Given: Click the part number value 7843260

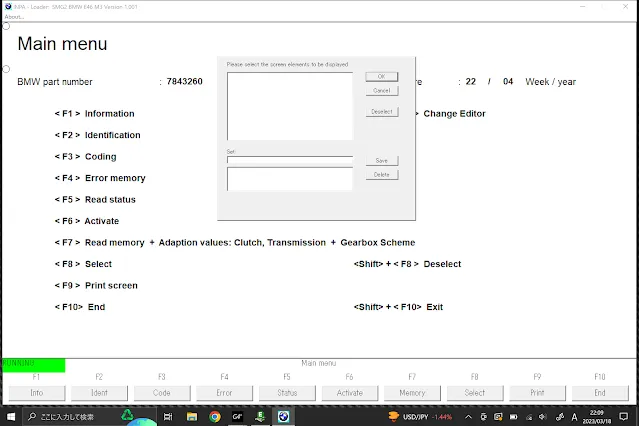Looking at the screenshot, I should [x=185, y=82].
